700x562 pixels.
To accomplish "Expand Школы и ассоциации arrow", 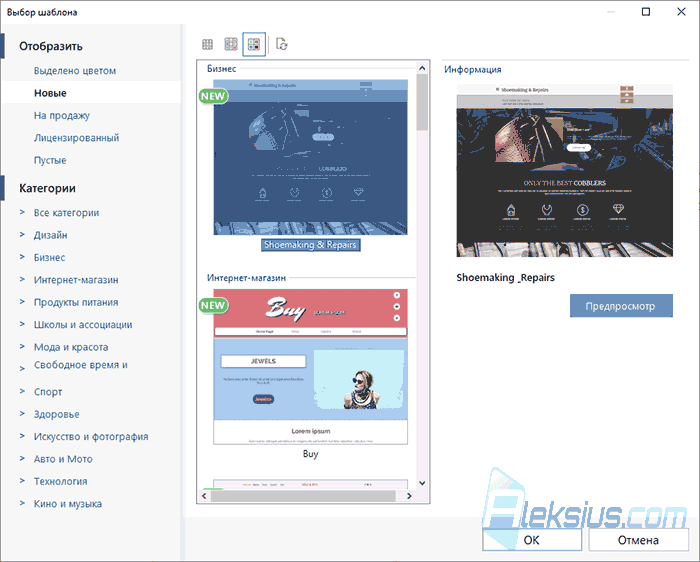I will (x=22, y=324).
